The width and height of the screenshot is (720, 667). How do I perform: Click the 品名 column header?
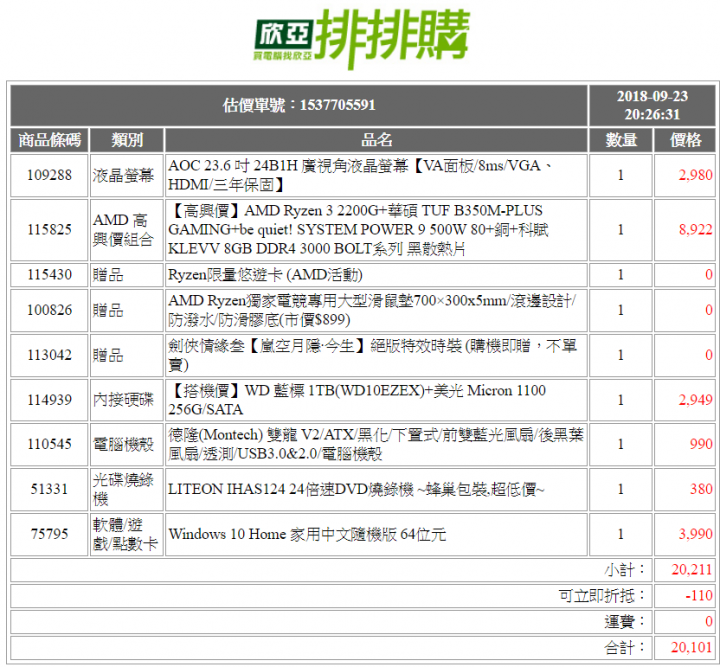coord(376,140)
